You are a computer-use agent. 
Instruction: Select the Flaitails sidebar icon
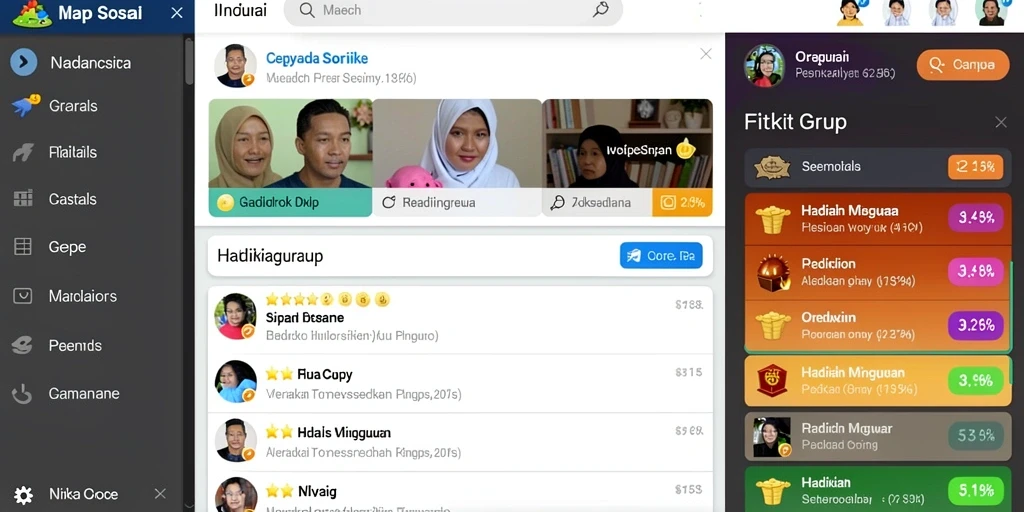tap(23, 153)
